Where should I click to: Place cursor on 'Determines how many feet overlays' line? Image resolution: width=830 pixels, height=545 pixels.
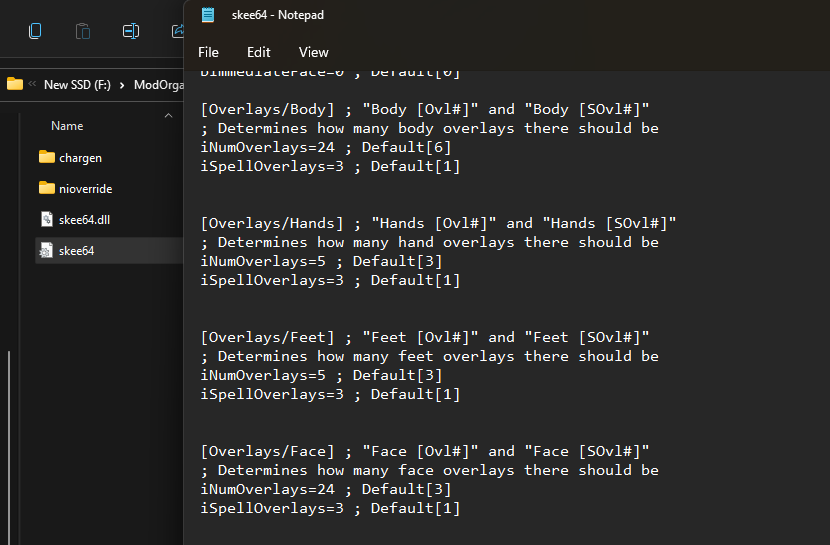pyautogui.click(x=429, y=356)
